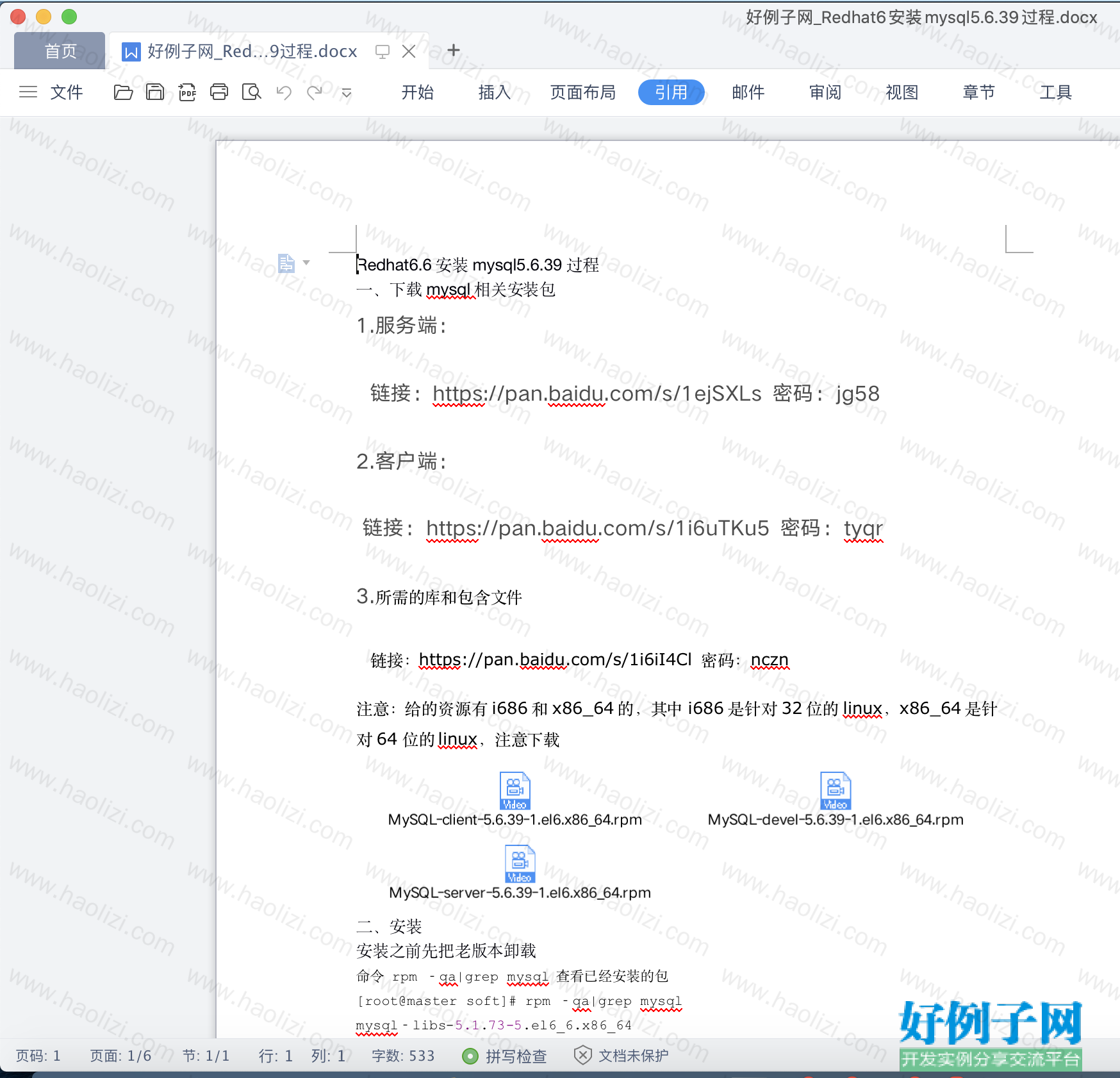
Task: Click the text mysql-libs-5.1.73-5.el6_6.x86_64
Action: click(494, 1025)
